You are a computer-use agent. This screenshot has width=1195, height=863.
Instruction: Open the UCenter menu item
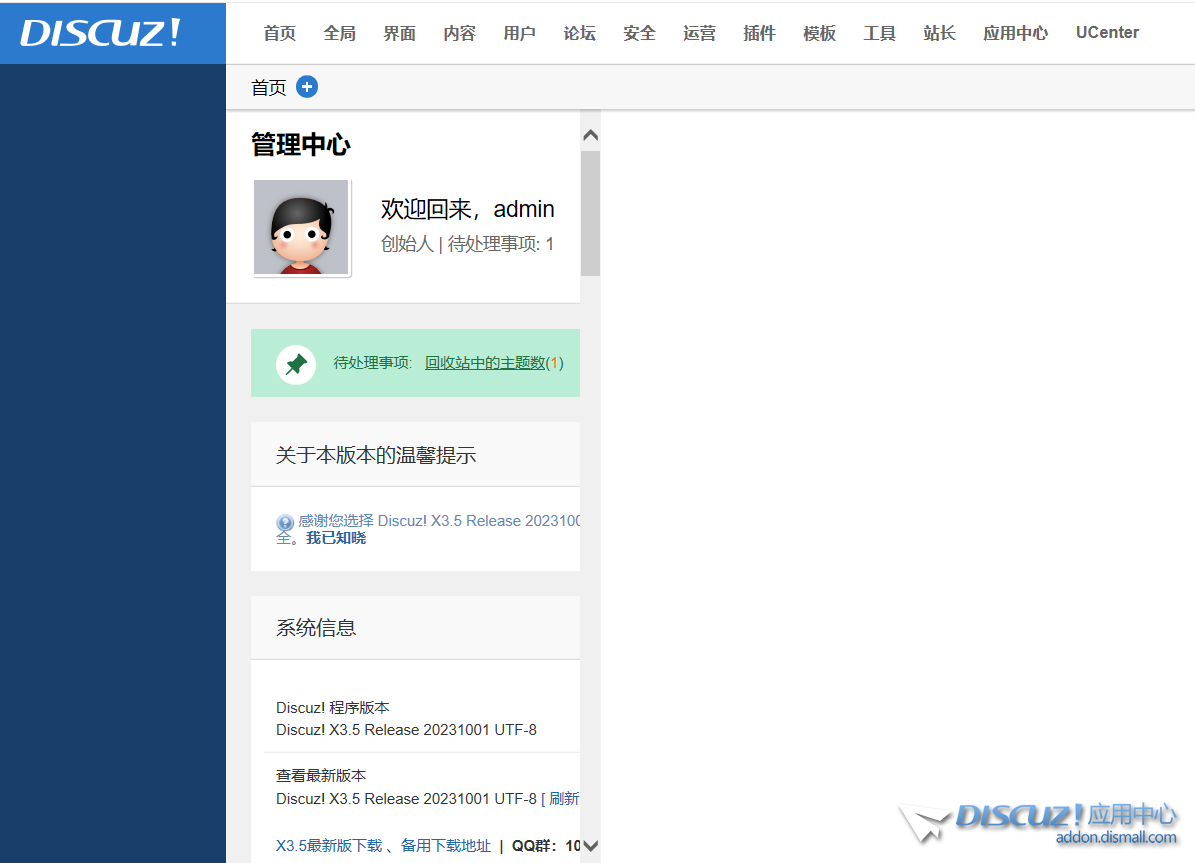1107,33
